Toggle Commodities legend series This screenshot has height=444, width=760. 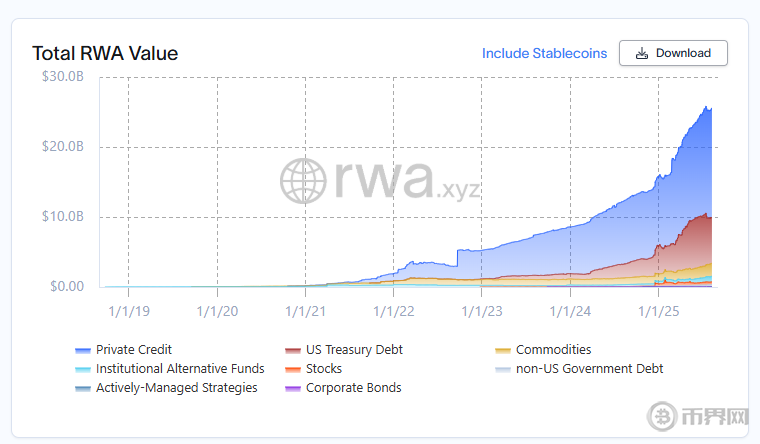553,350
